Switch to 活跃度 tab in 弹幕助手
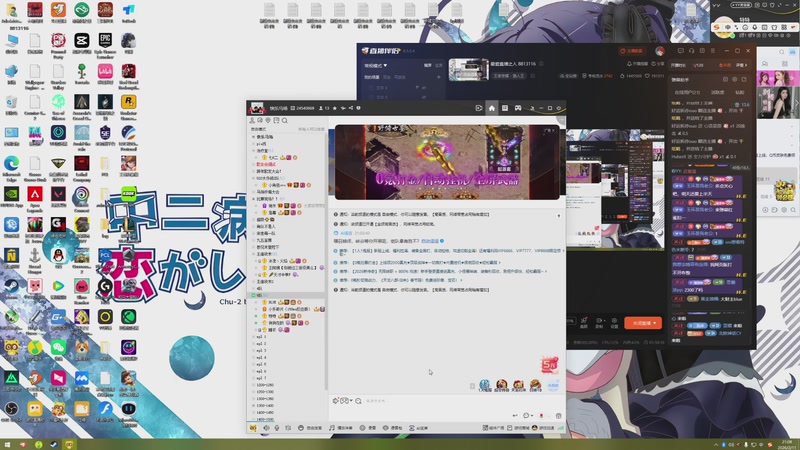800x450 pixels. (717, 92)
